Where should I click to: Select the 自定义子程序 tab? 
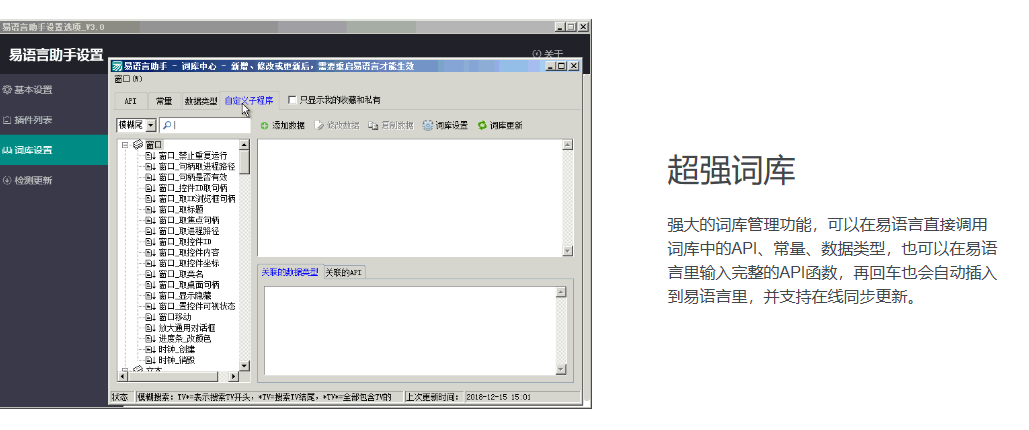[250, 100]
